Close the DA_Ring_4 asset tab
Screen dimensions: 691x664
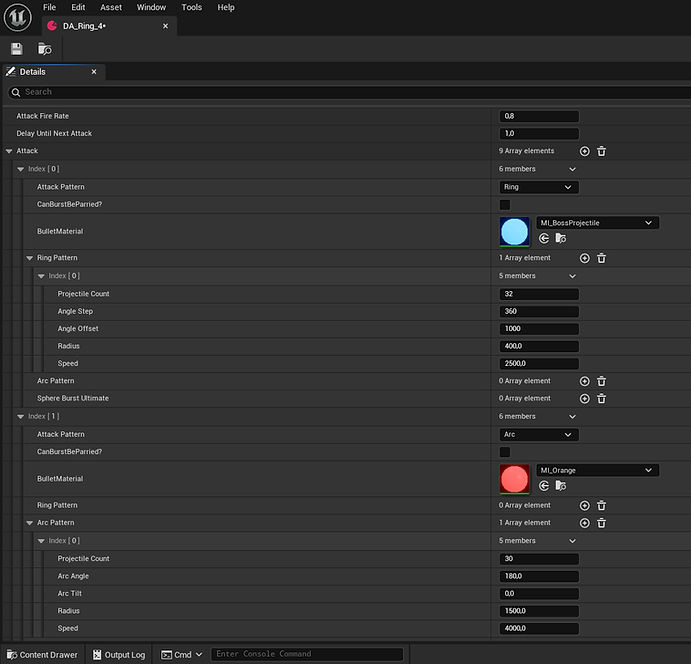[x=165, y=26]
